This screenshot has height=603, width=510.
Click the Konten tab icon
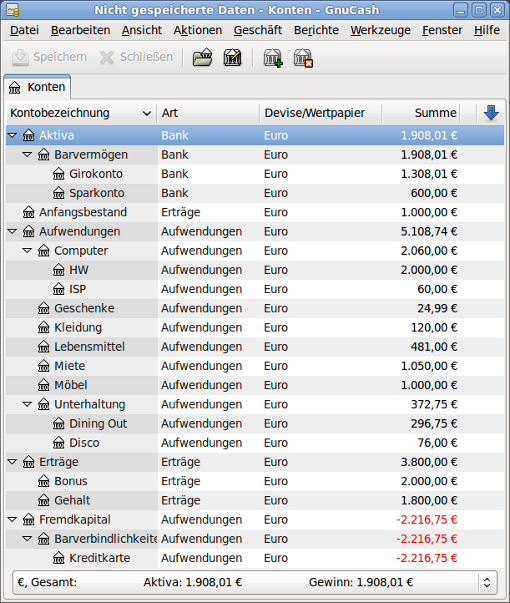[15, 88]
